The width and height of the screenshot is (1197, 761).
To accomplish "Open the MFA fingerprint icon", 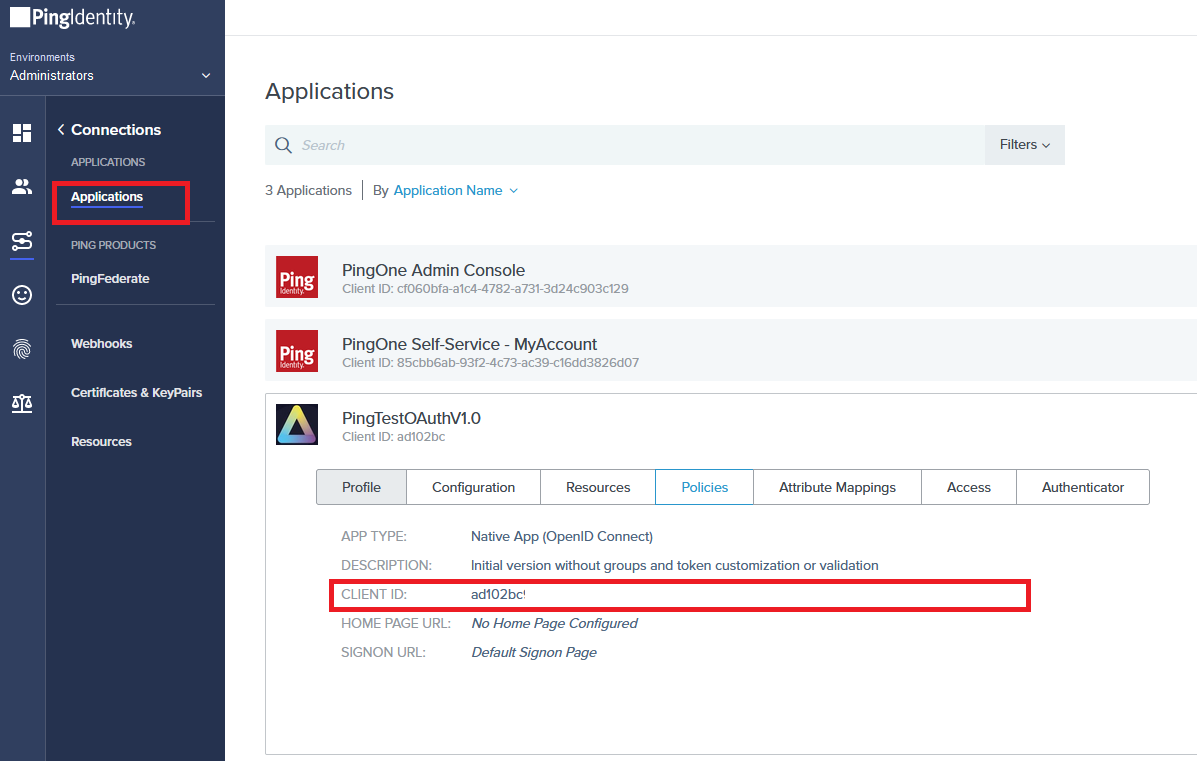I will (x=21, y=348).
